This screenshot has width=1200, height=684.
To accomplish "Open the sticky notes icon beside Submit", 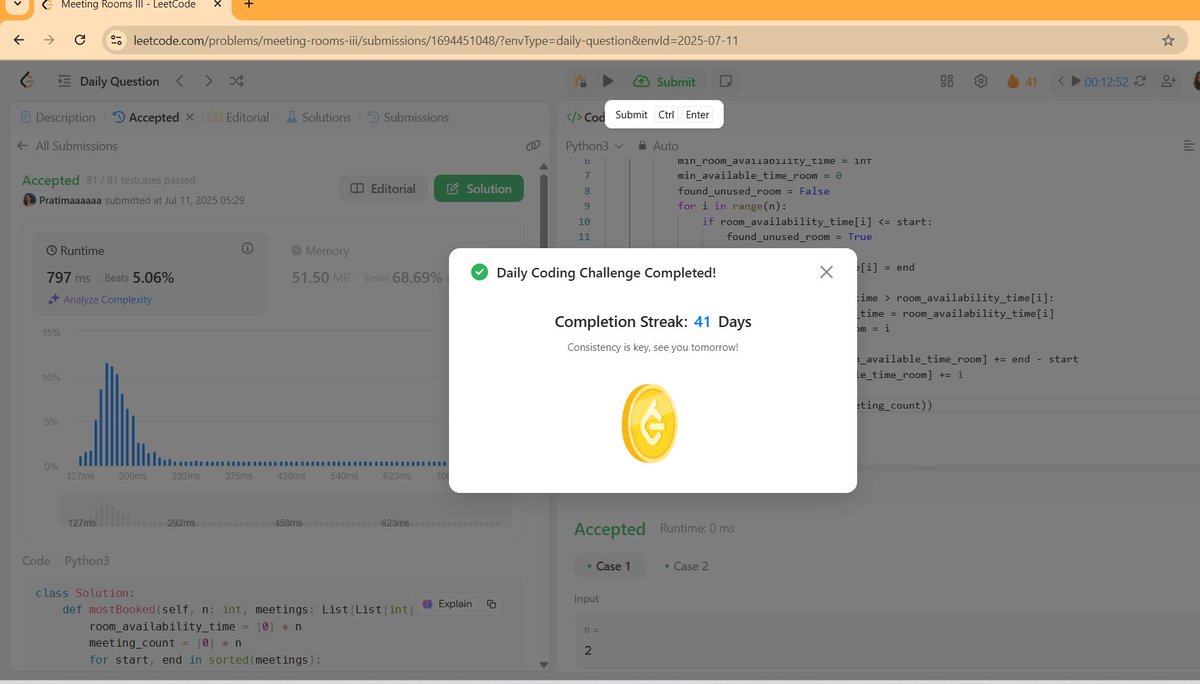I will coord(725,81).
